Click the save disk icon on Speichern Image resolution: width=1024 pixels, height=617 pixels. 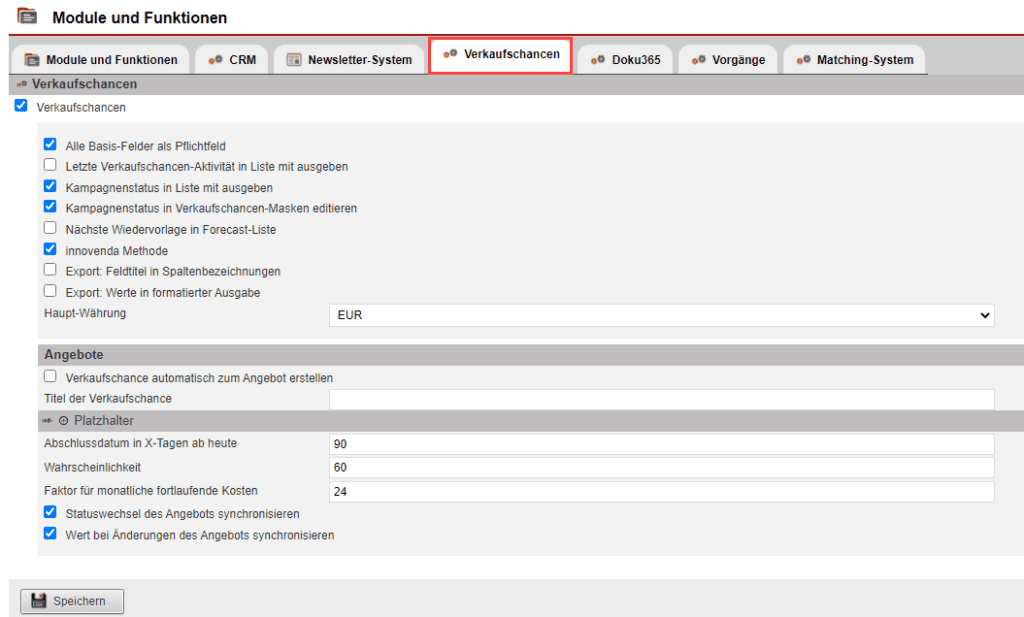pos(40,601)
